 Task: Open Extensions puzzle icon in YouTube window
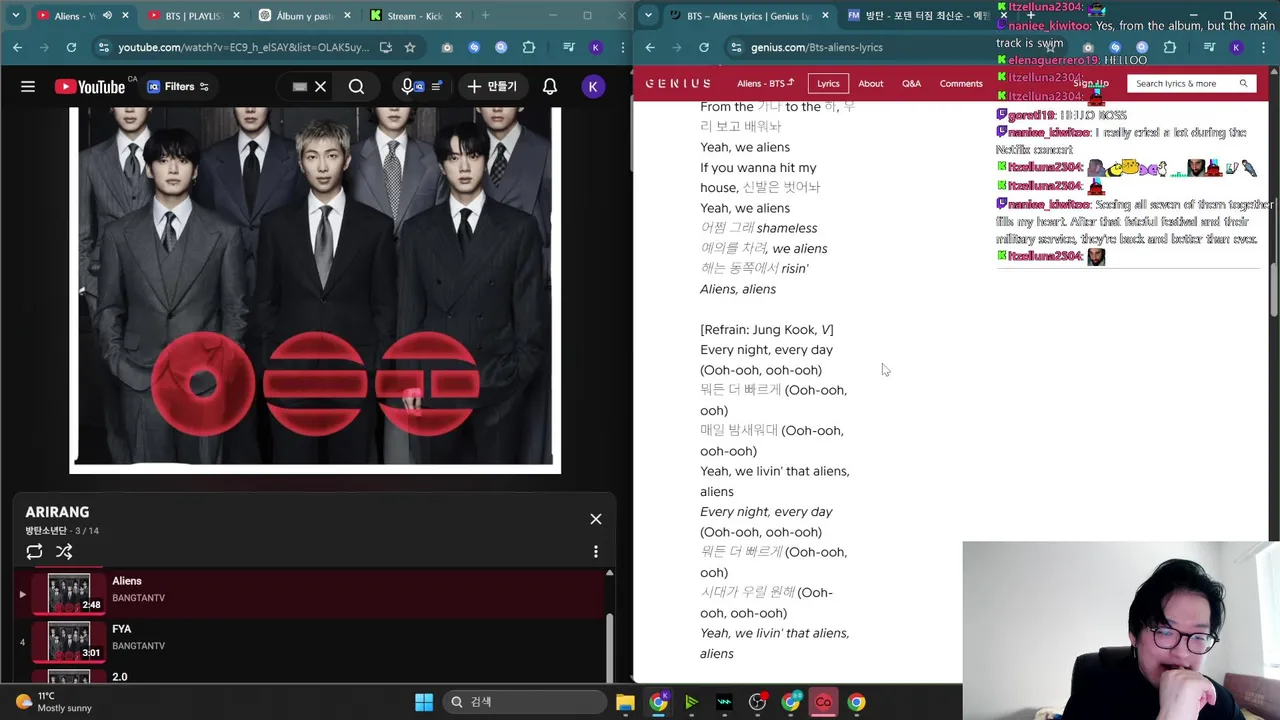(529, 47)
